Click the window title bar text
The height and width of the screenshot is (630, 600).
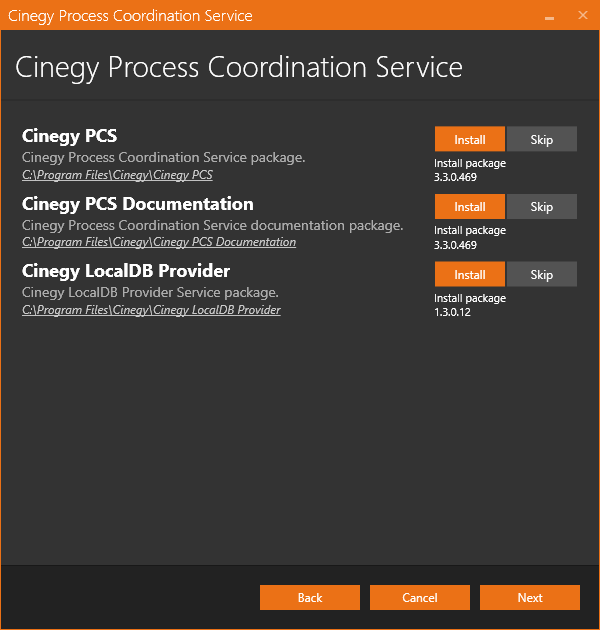pos(130,16)
